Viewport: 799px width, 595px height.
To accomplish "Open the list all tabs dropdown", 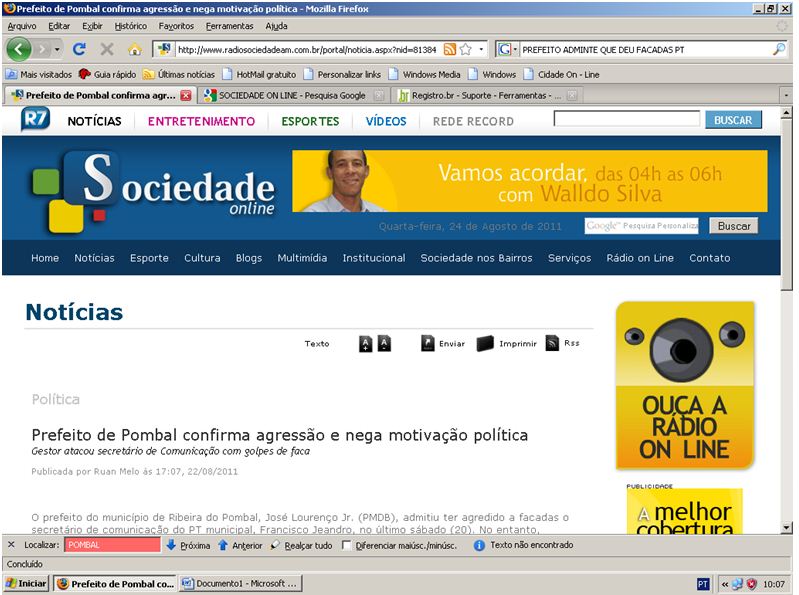I will pos(787,96).
